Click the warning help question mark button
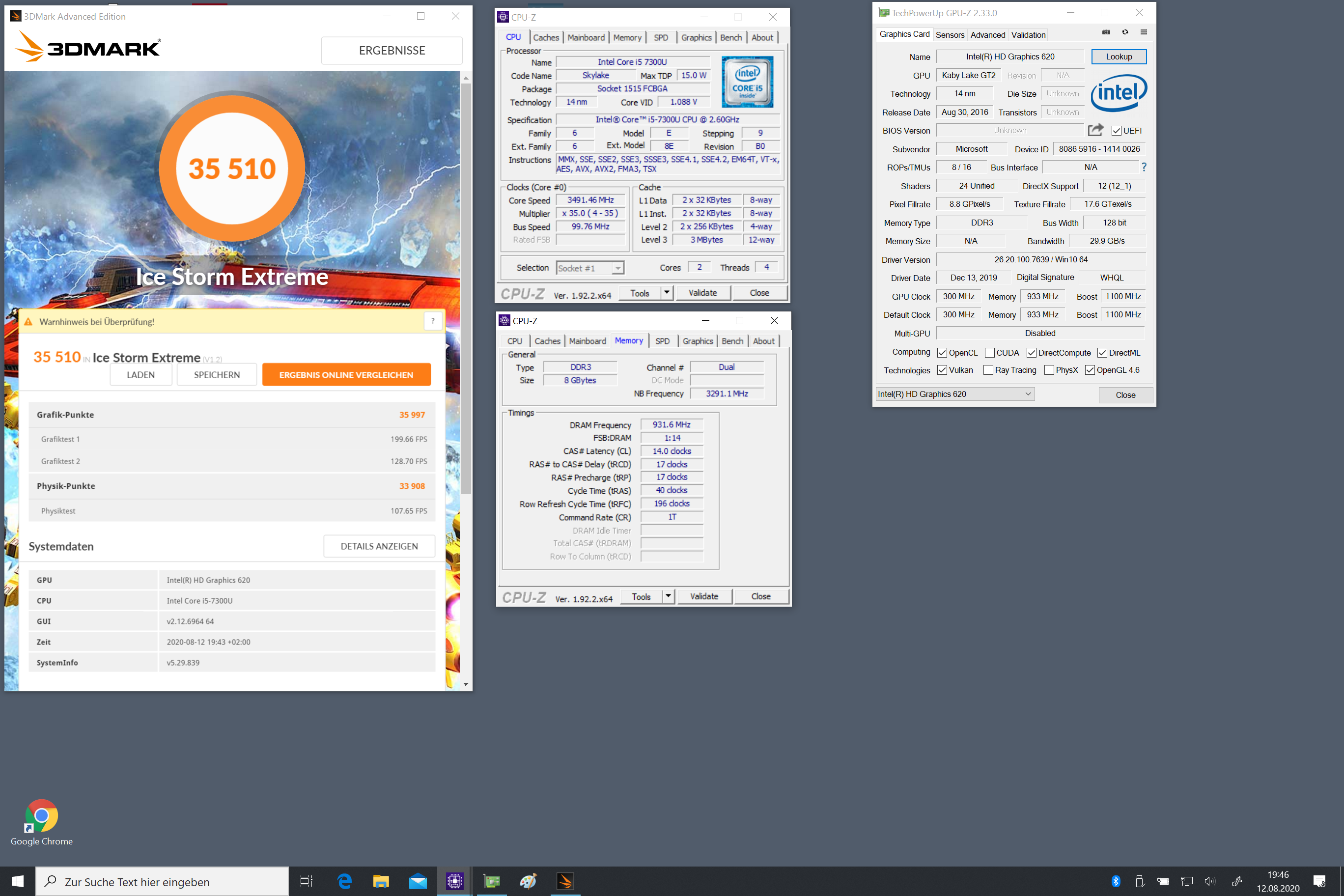This screenshot has height=896, width=1344. 433,321
